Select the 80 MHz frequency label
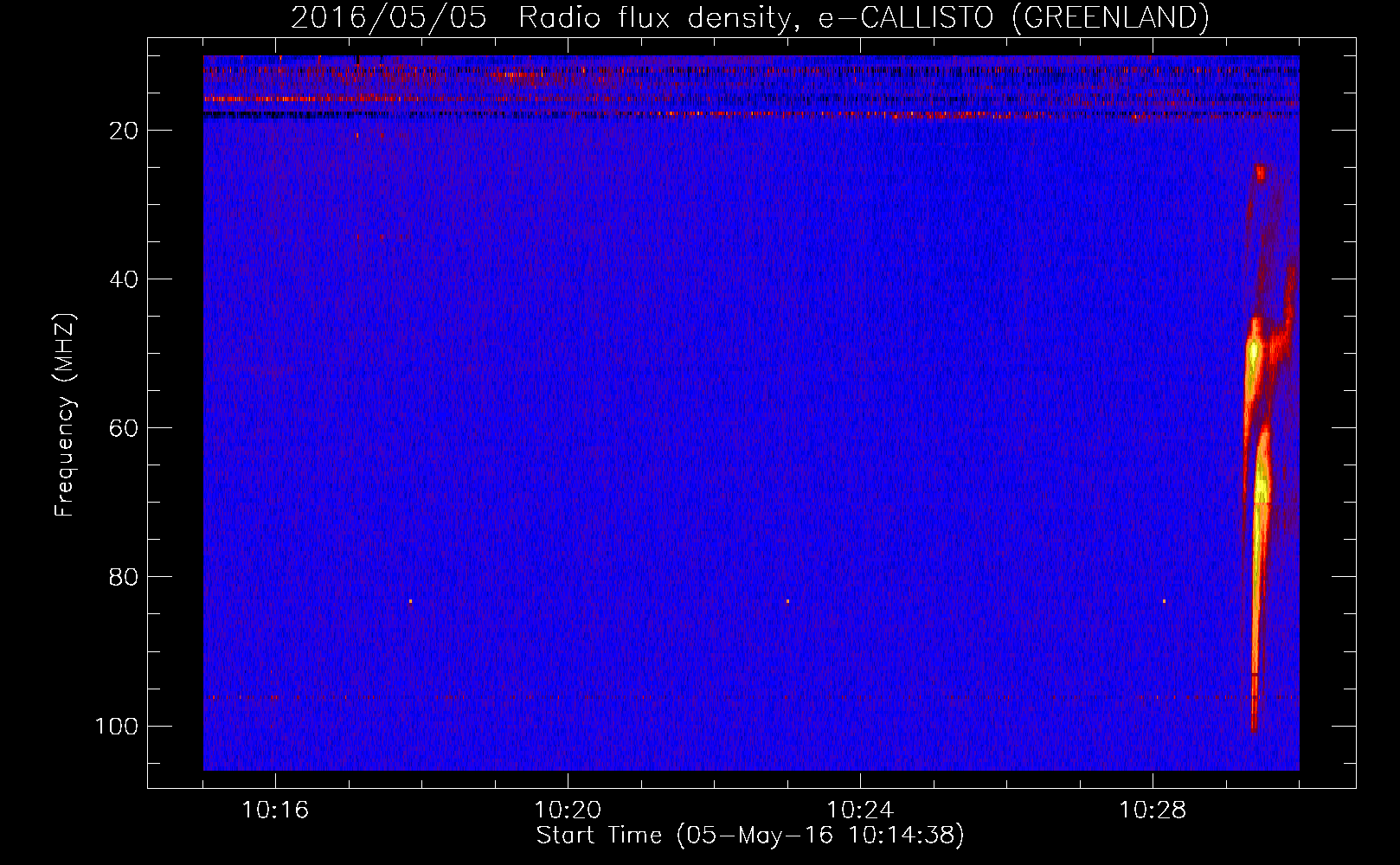Screen dimensions: 1400x865 (124, 577)
